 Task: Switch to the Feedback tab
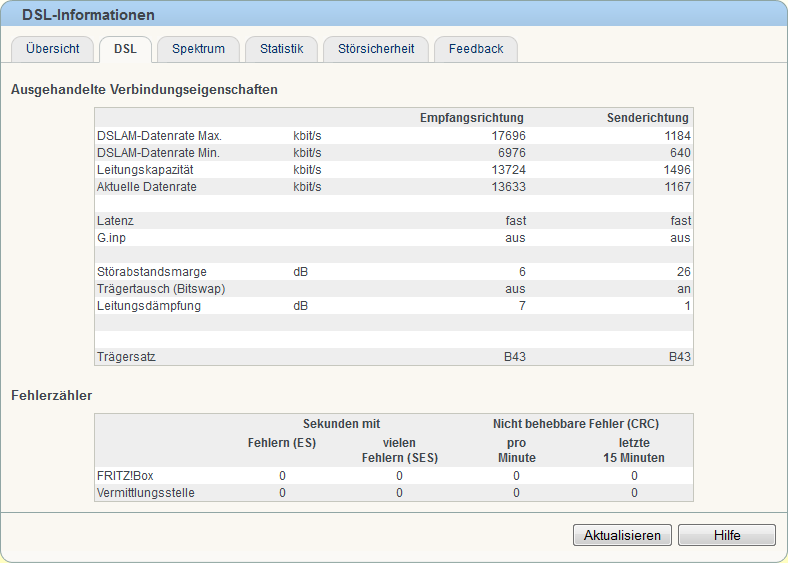476,49
